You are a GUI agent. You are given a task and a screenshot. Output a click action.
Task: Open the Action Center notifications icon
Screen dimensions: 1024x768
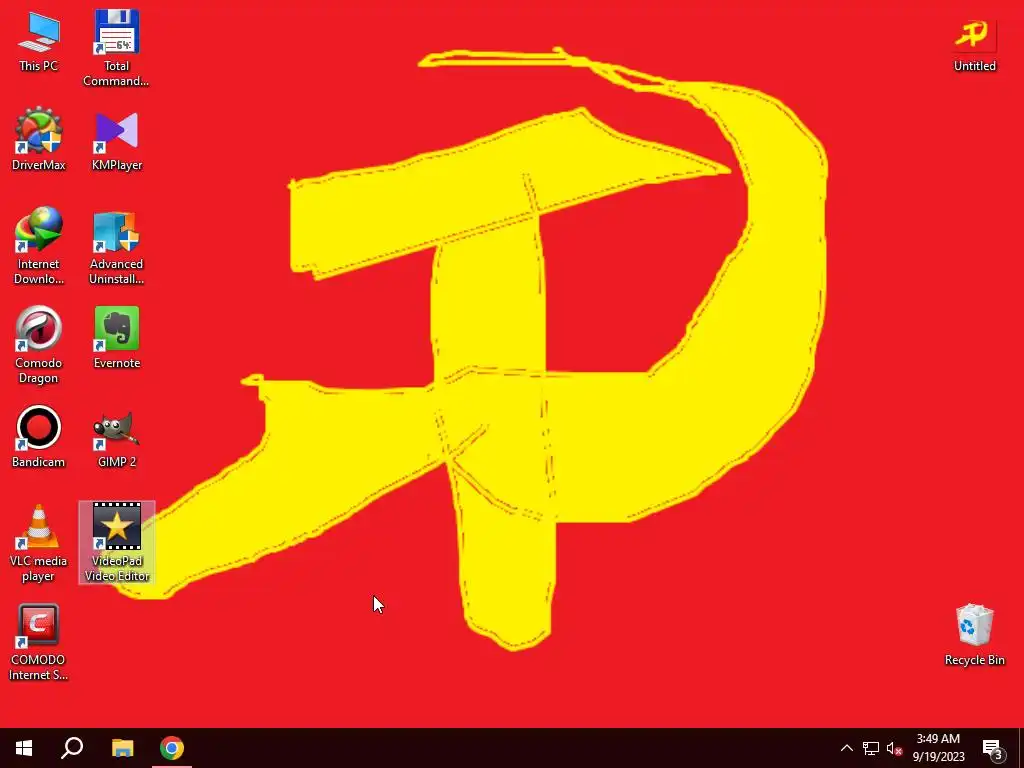pyautogui.click(x=993, y=748)
